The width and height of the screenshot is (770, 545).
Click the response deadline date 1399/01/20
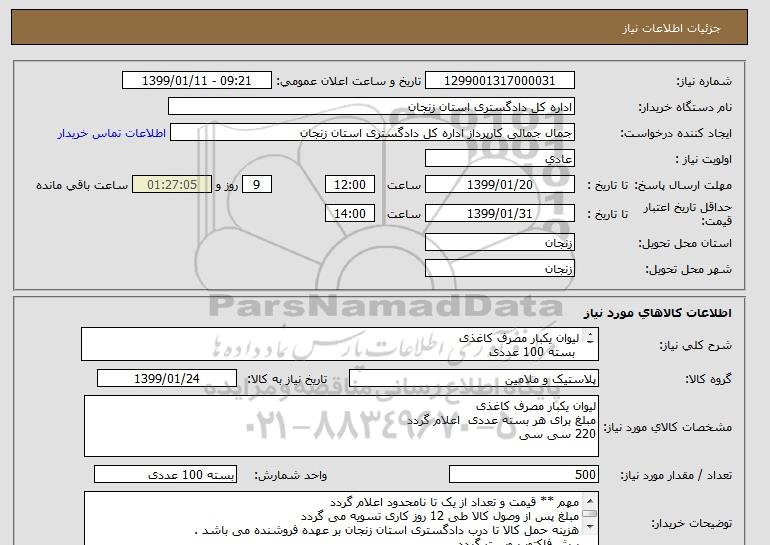coord(499,185)
